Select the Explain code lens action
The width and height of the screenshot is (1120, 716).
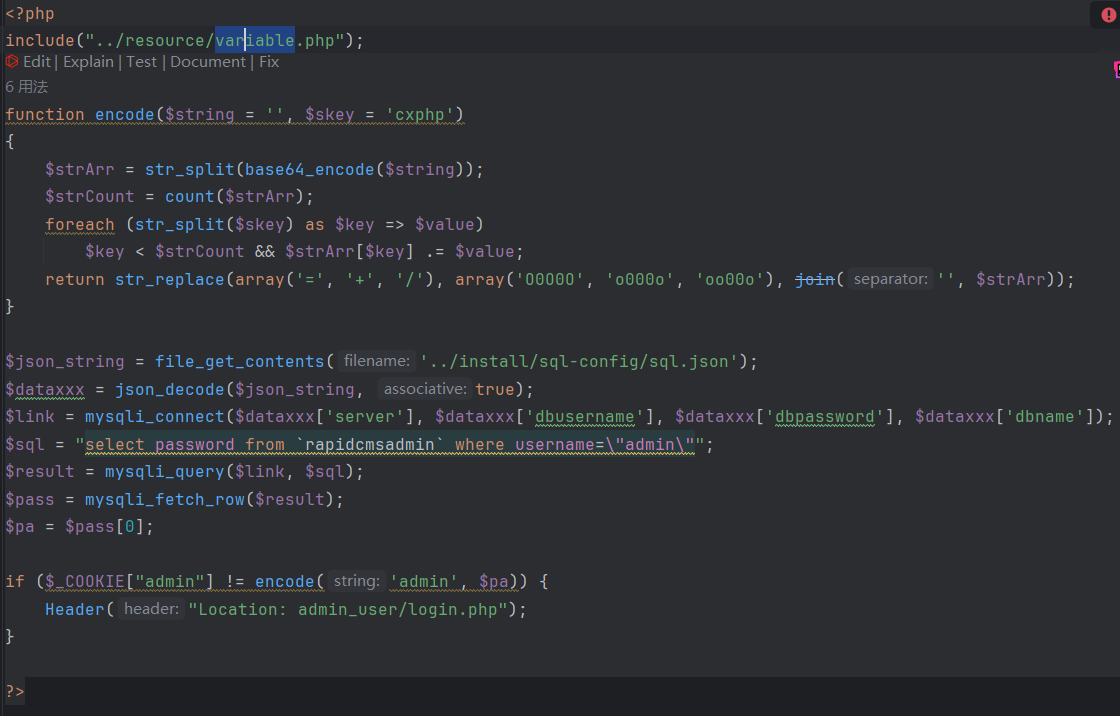(88, 62)
